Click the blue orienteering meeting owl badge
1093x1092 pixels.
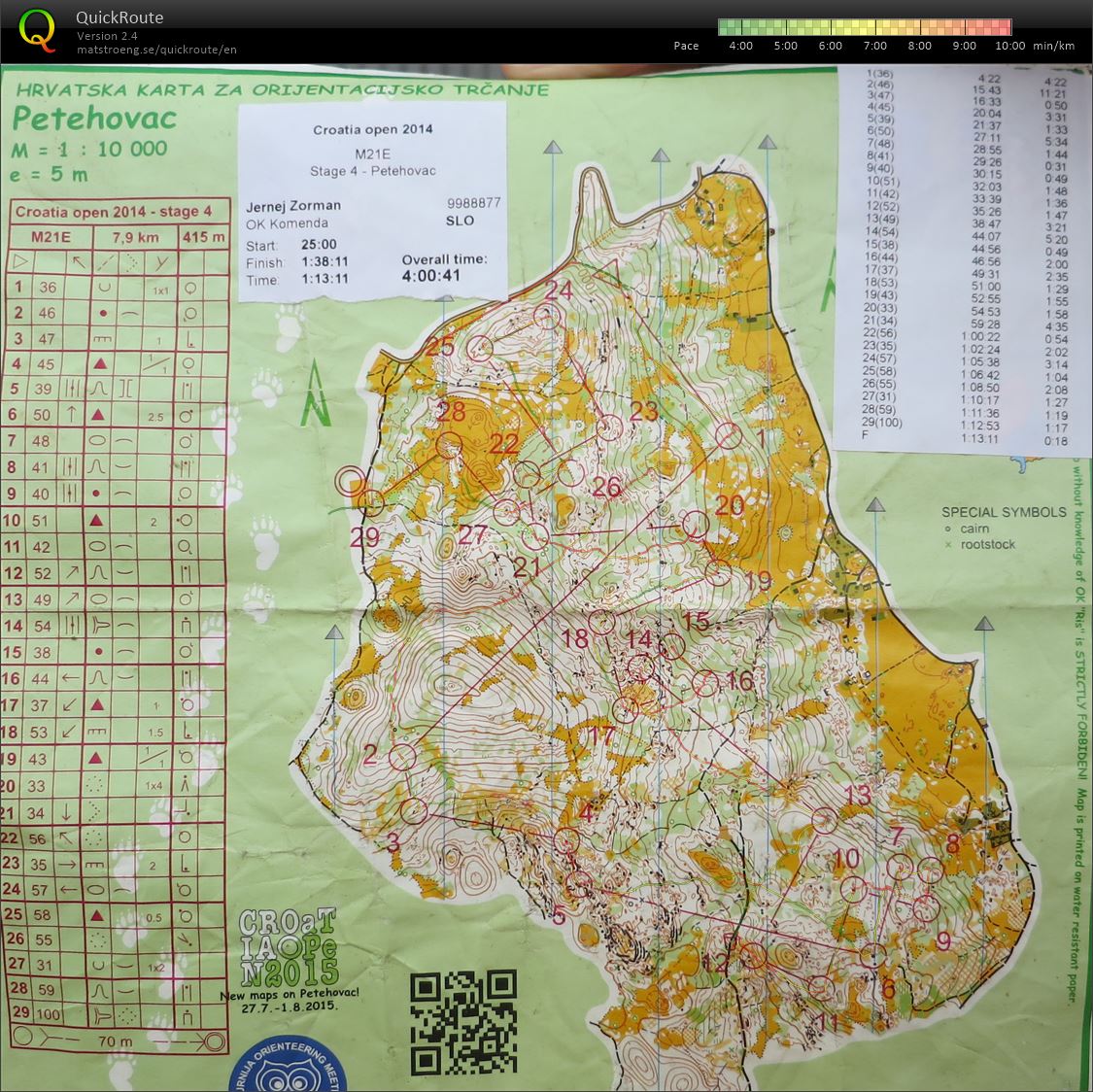coord(288,1066)
